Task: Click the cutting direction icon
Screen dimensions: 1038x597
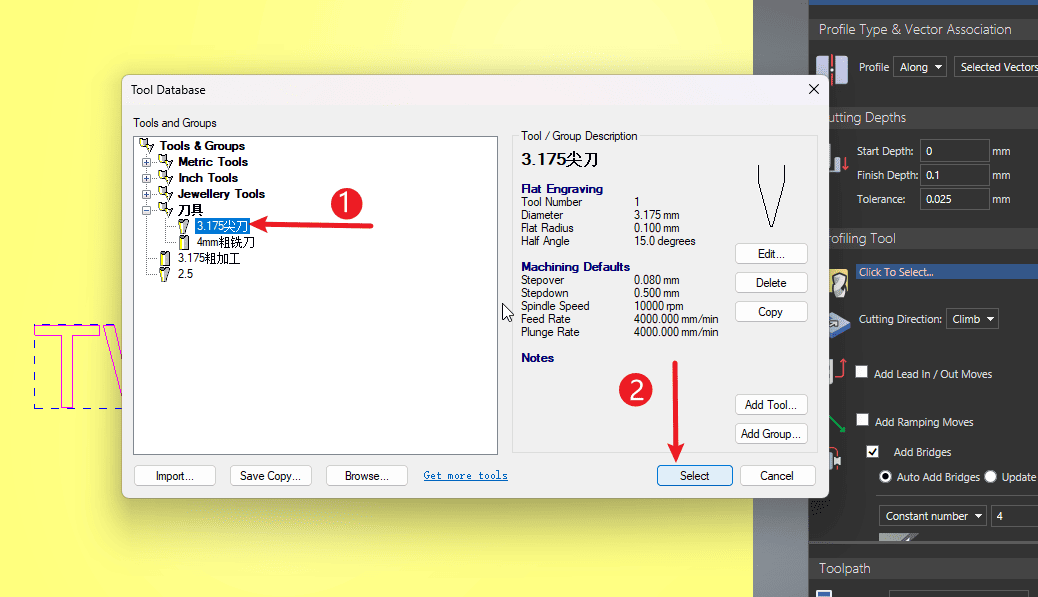Action: [x=838, y=320]
